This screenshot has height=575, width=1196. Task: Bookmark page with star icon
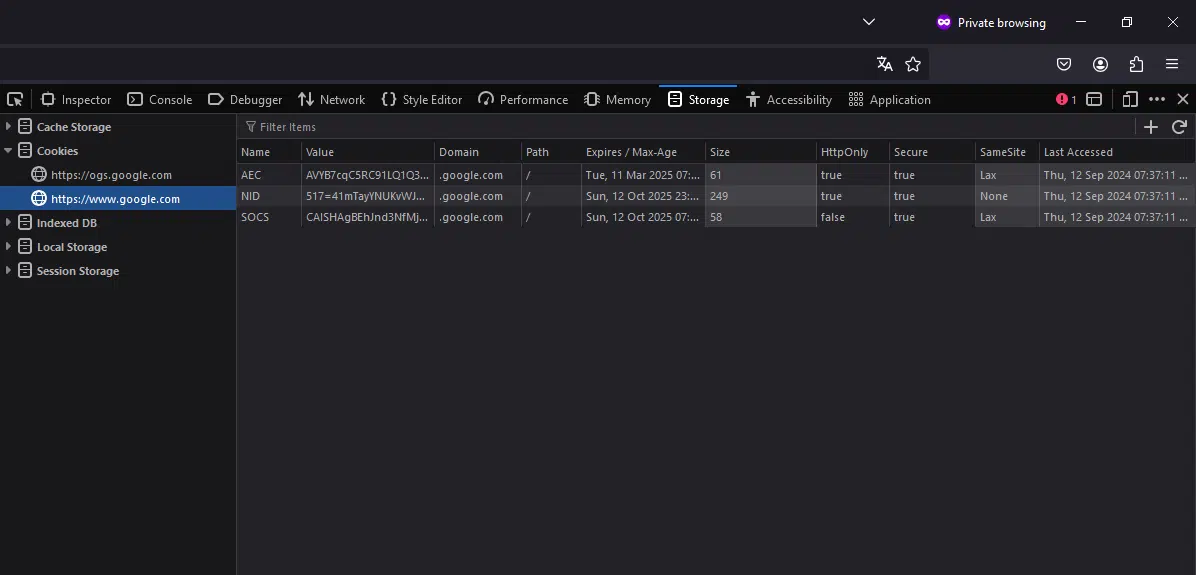coord(913,64)
